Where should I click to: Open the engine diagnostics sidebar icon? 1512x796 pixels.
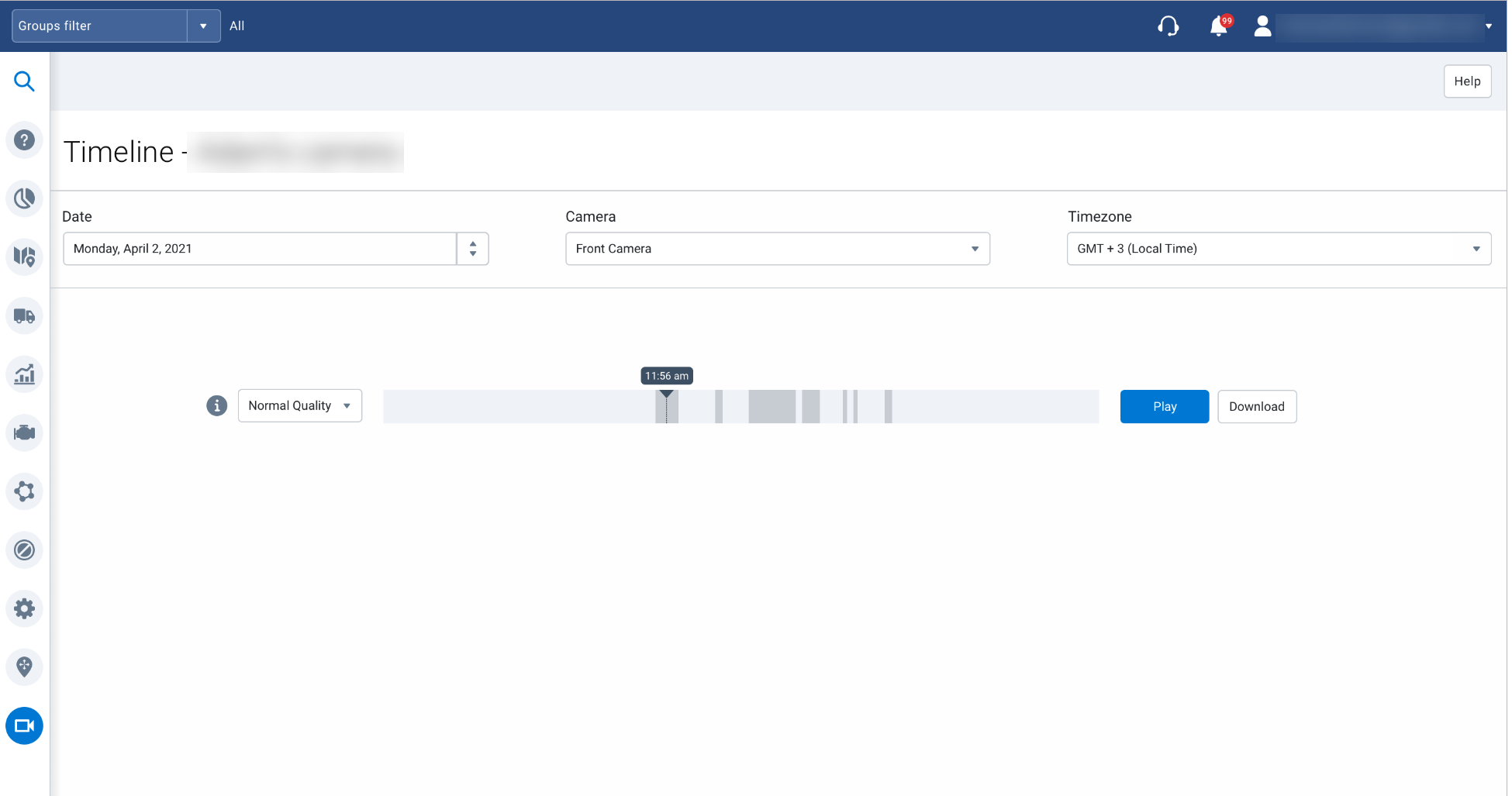click(x=24, y=432)
